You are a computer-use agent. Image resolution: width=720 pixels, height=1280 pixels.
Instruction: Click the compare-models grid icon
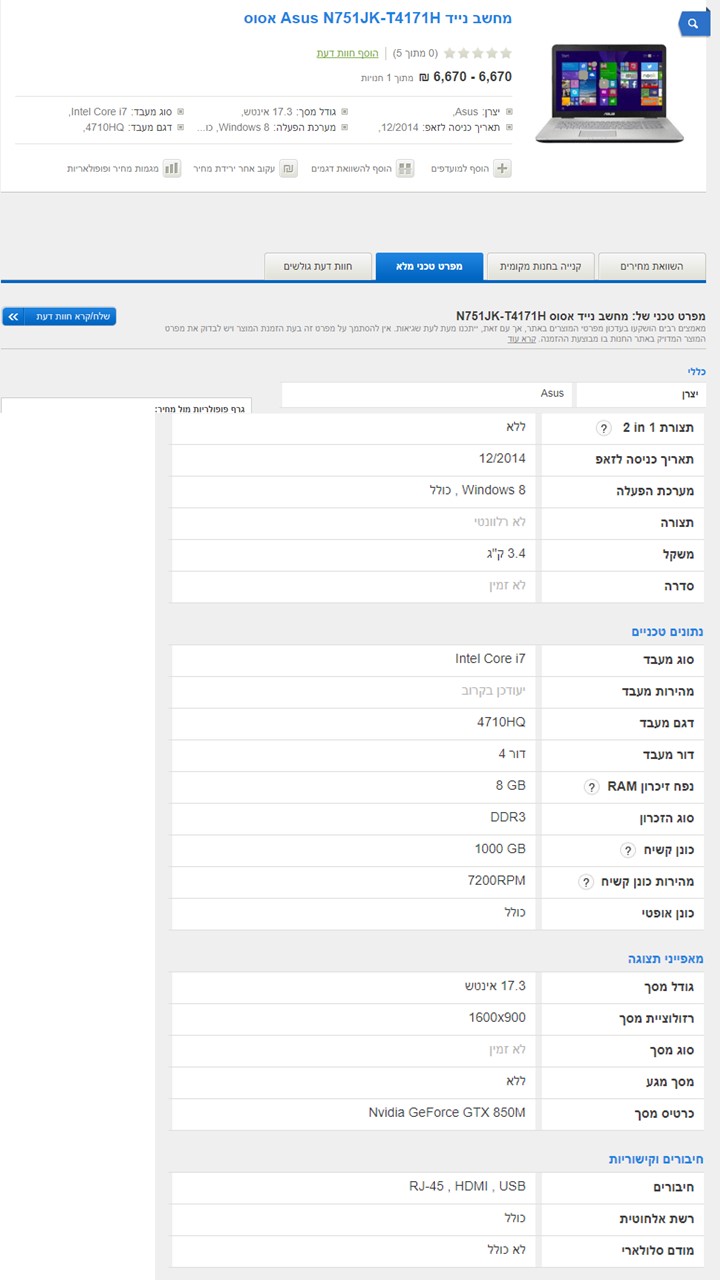pyautogui.click(x=405, y=169)
